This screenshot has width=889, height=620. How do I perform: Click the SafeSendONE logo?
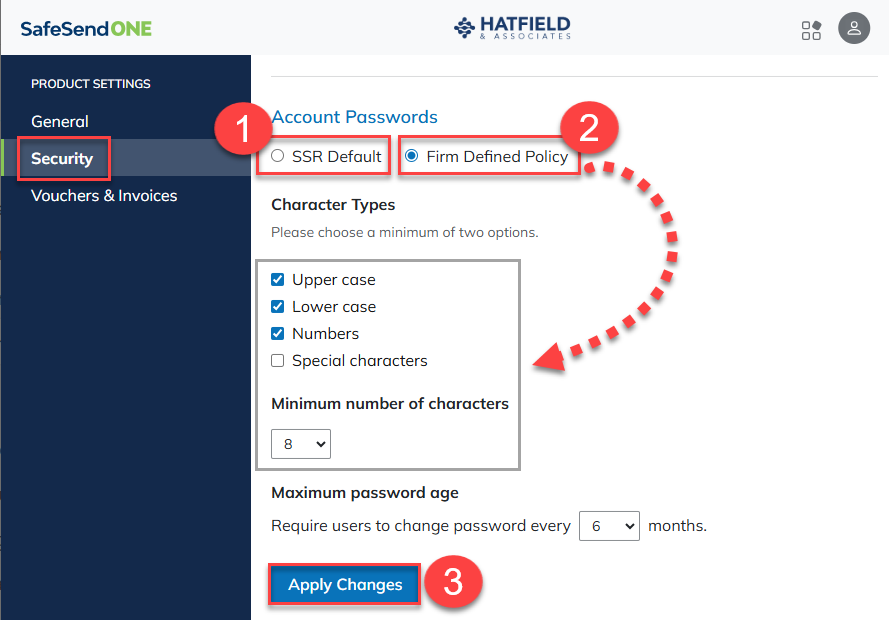(86, 29)
